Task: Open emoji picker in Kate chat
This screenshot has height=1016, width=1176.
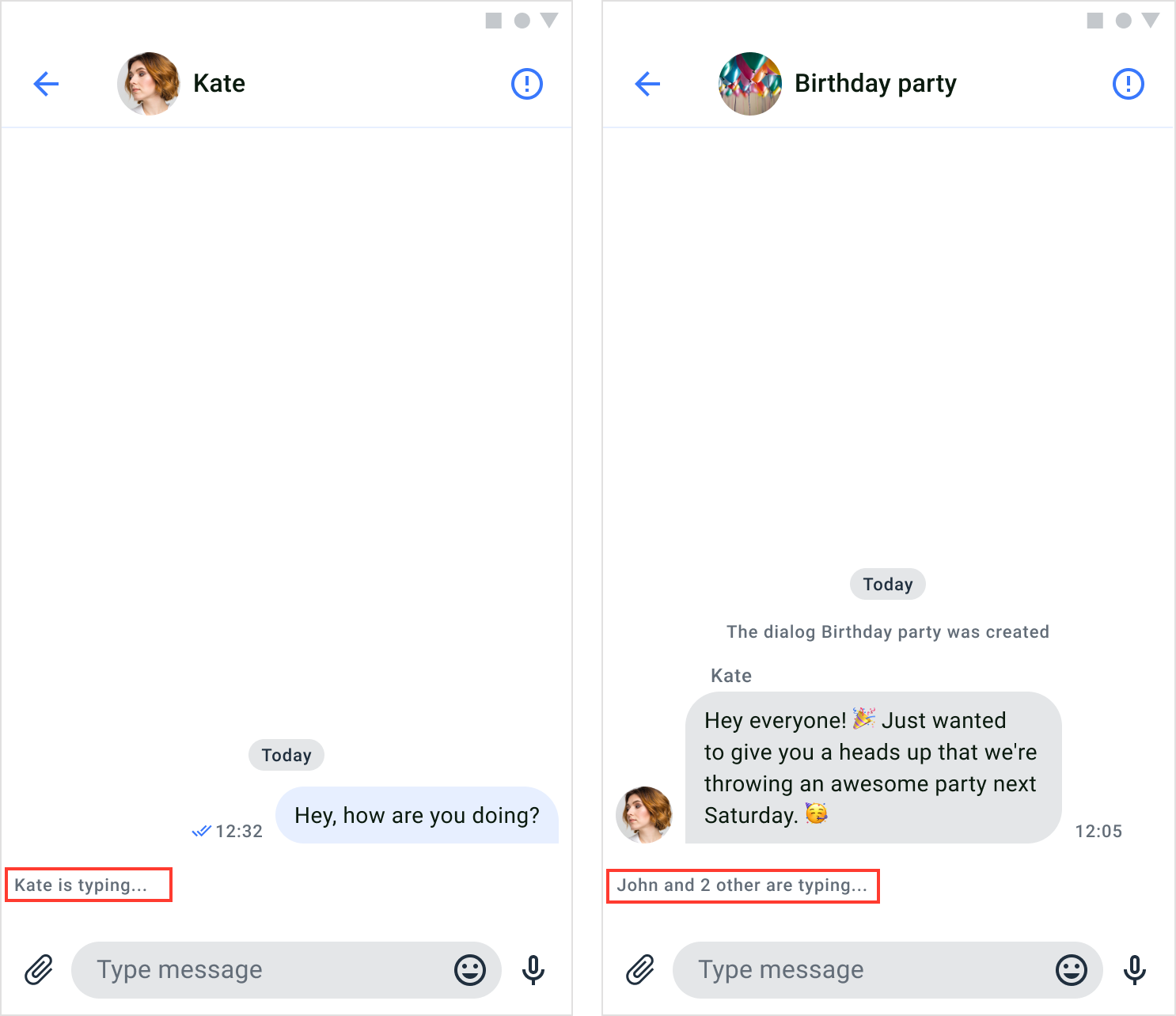Action: coord(470,969)
